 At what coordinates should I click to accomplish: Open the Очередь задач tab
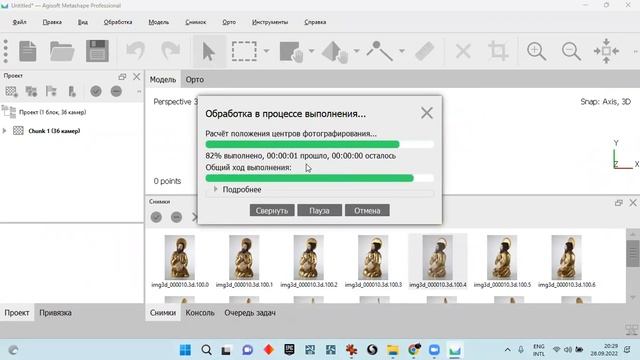[250, 313]
